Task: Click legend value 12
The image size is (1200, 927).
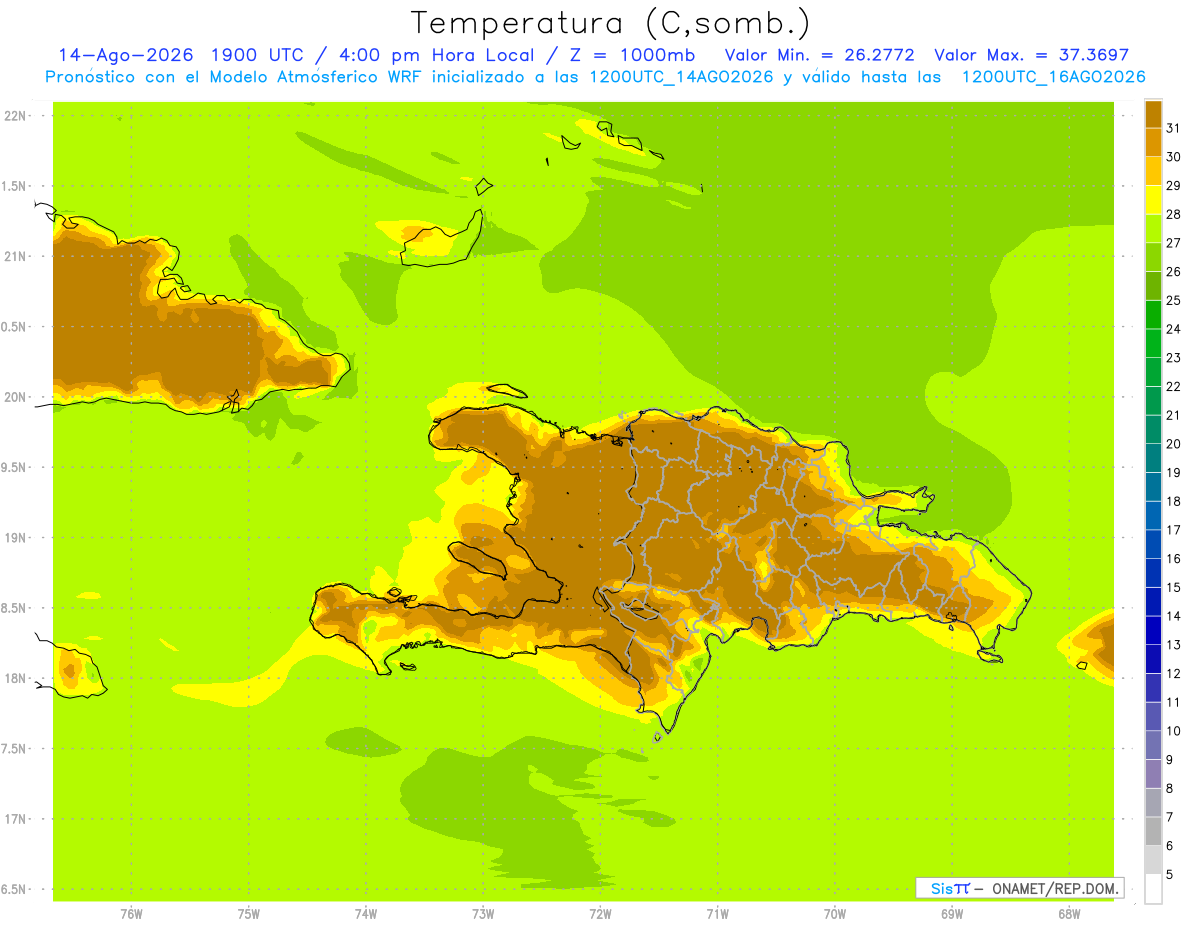Action: tap(1173, 674)
